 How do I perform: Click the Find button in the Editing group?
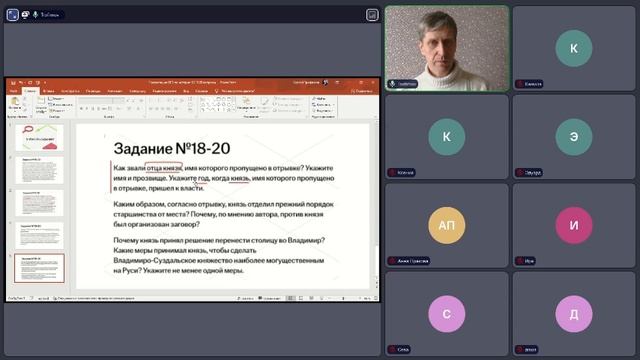tap(320, 99)
